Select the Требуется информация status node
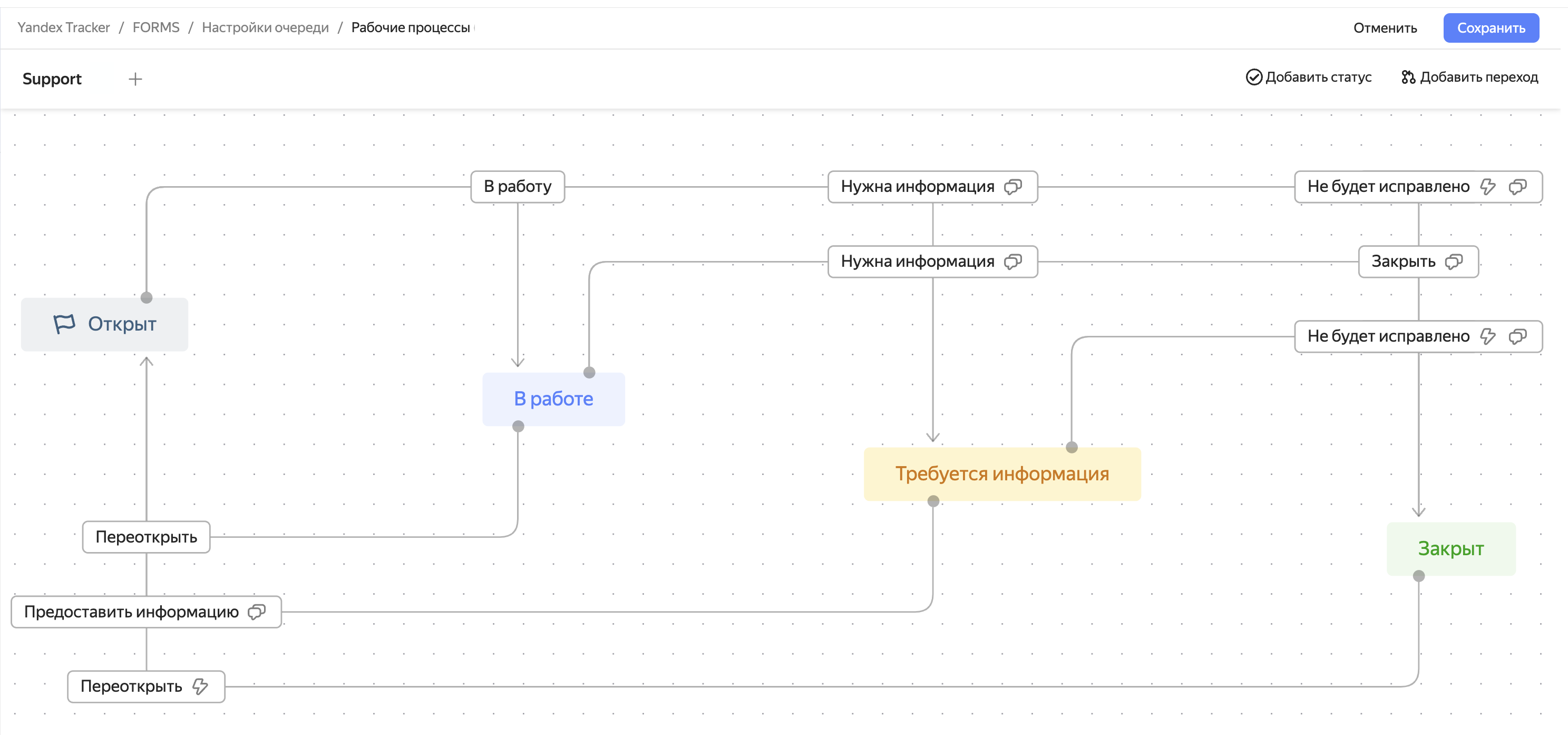 point(1002,474)
